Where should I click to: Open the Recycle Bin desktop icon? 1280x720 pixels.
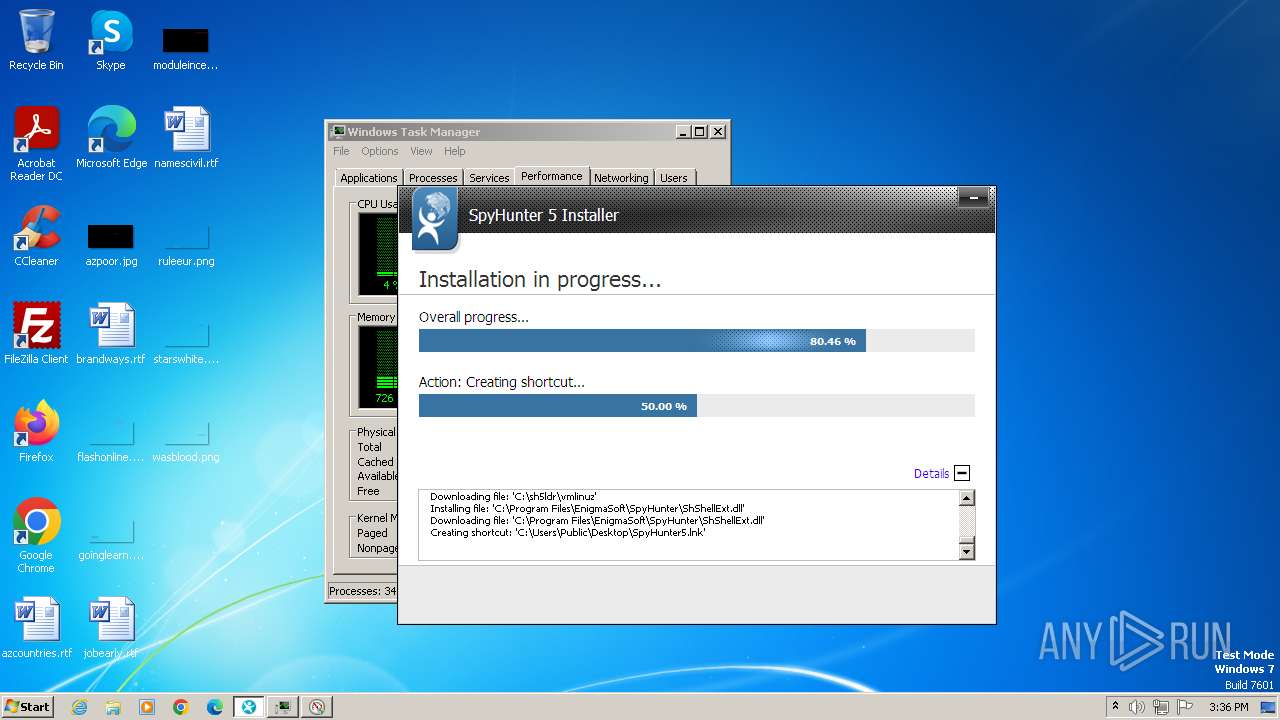pos(36,40)
